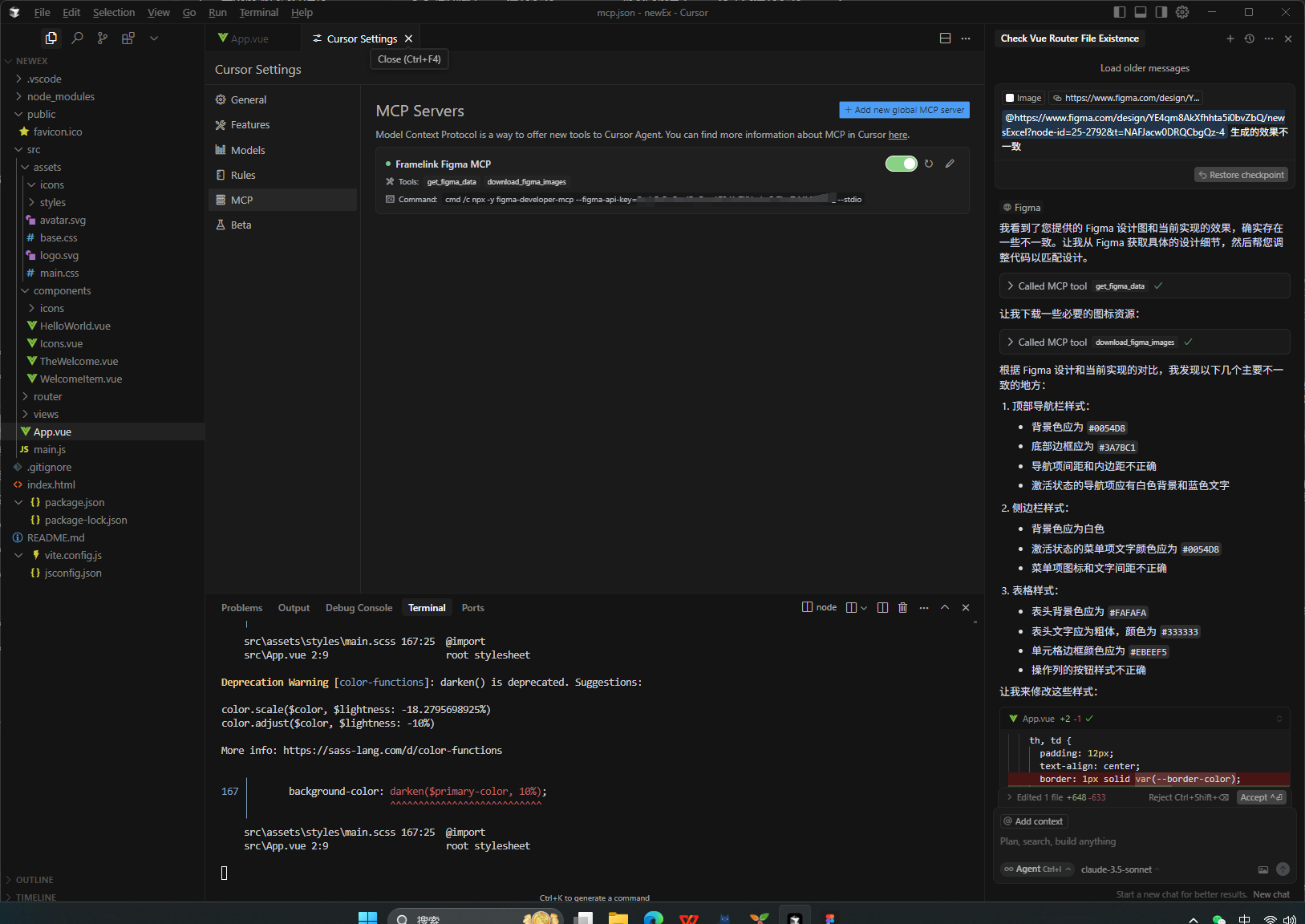
Task: Switch to the Problems panel tab
Action: click(241, 608)
